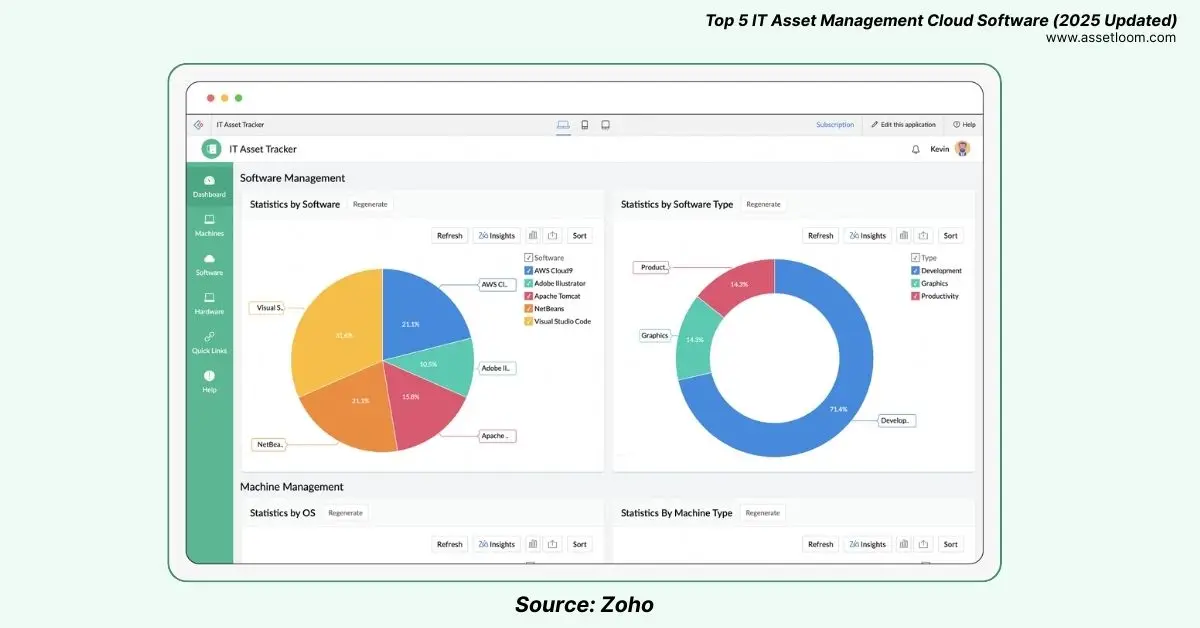Click the user name Kevin
The height and width of the screenshot is (628, 1200).
pos(939,149)
